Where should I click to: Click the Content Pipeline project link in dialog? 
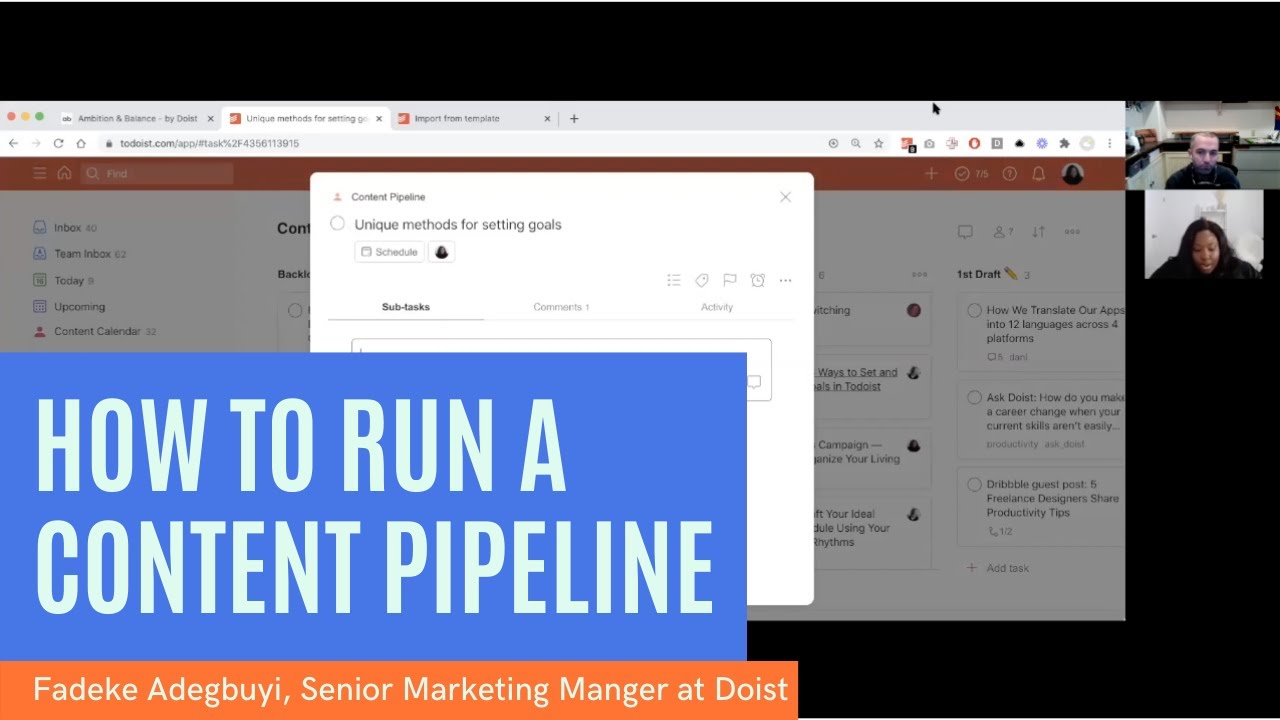click(388, 197)
